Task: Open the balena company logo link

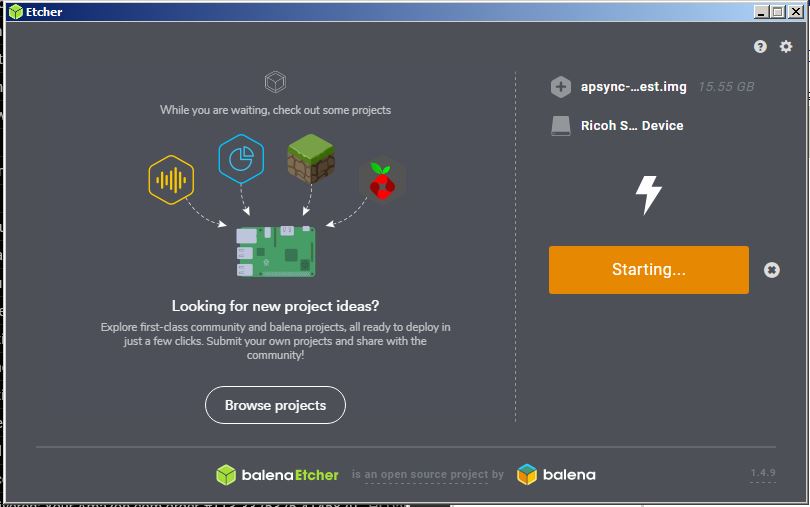Action: [x=556, y=474]
